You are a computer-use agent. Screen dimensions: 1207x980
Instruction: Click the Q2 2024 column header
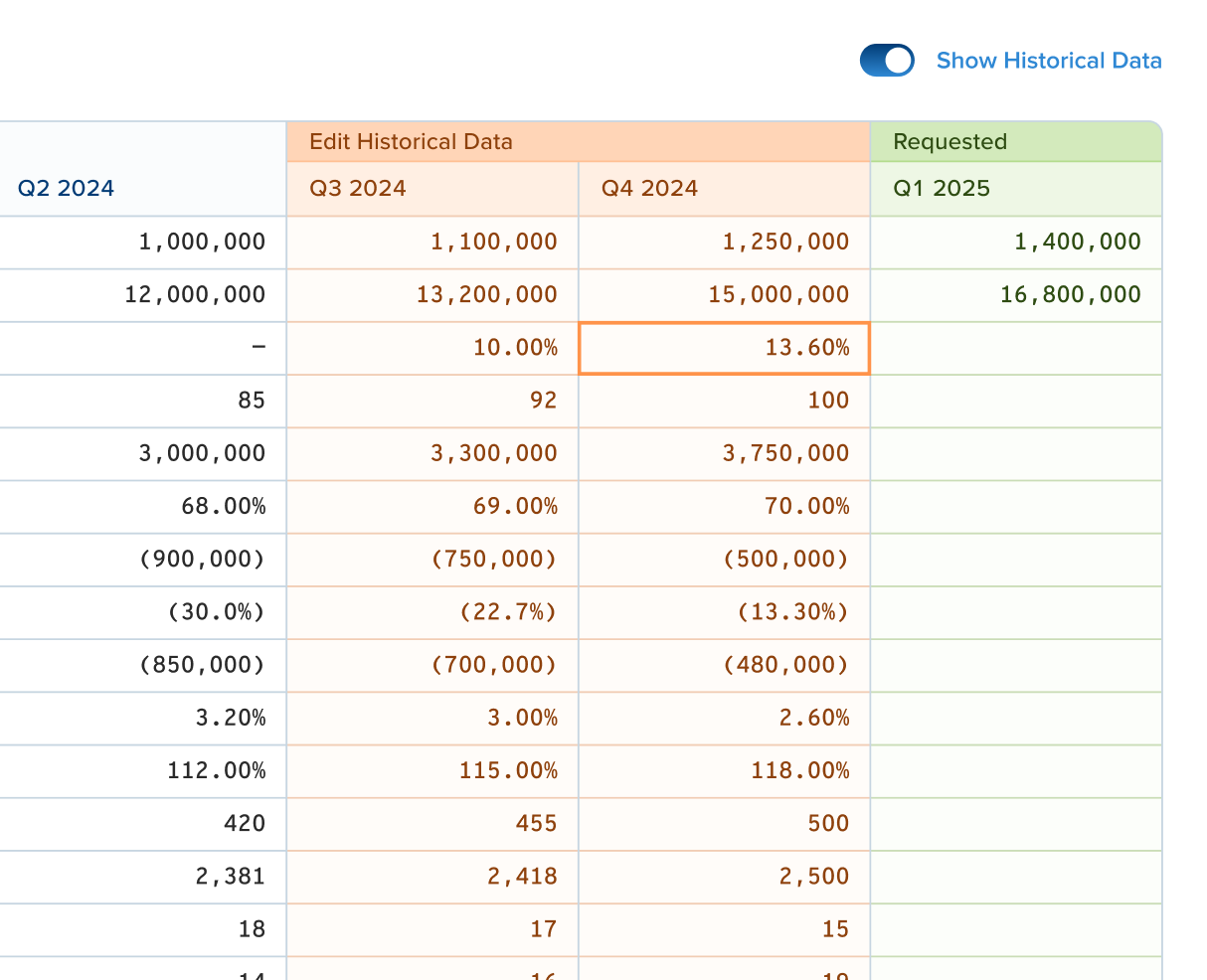[x=66, y=187]
